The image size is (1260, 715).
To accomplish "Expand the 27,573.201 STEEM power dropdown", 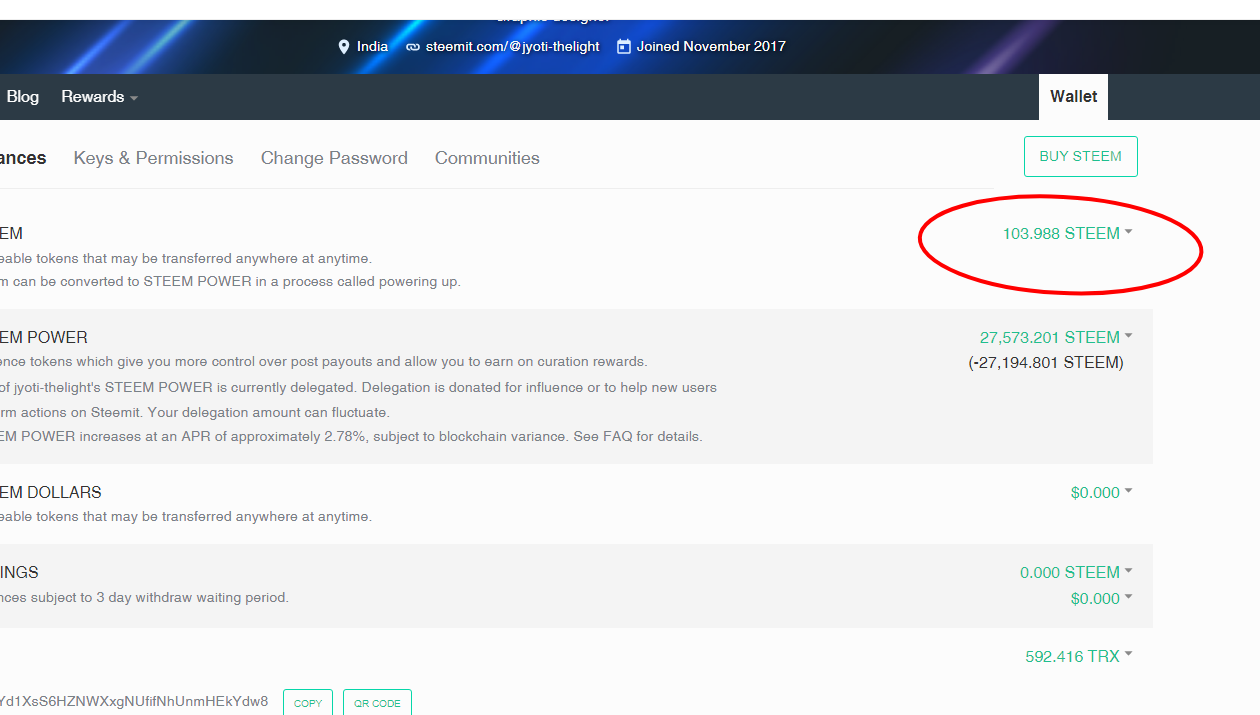I will [x=1056, y=337].
